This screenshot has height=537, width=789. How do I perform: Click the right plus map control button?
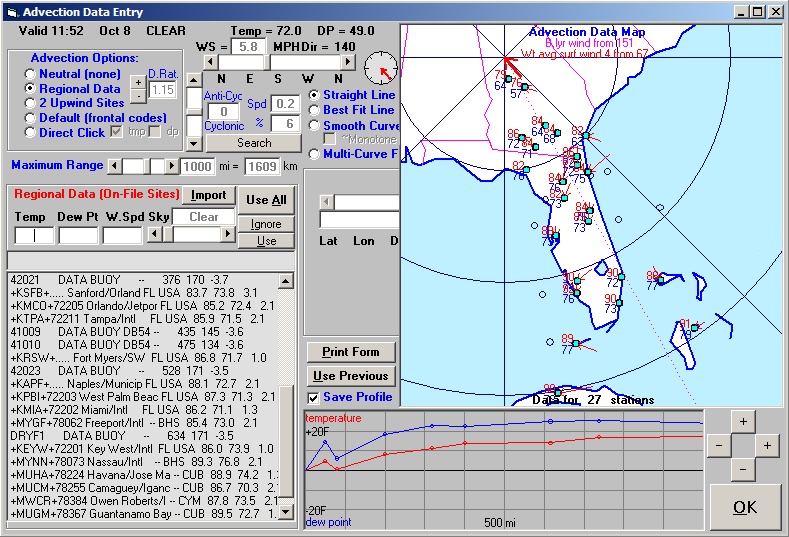(767, 446)
